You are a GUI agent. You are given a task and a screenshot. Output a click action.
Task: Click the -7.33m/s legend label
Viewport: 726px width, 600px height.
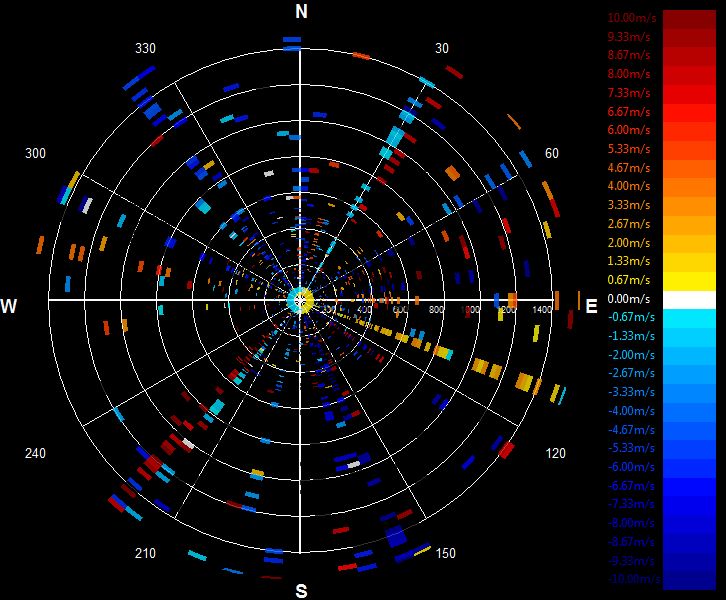point(631,504)
